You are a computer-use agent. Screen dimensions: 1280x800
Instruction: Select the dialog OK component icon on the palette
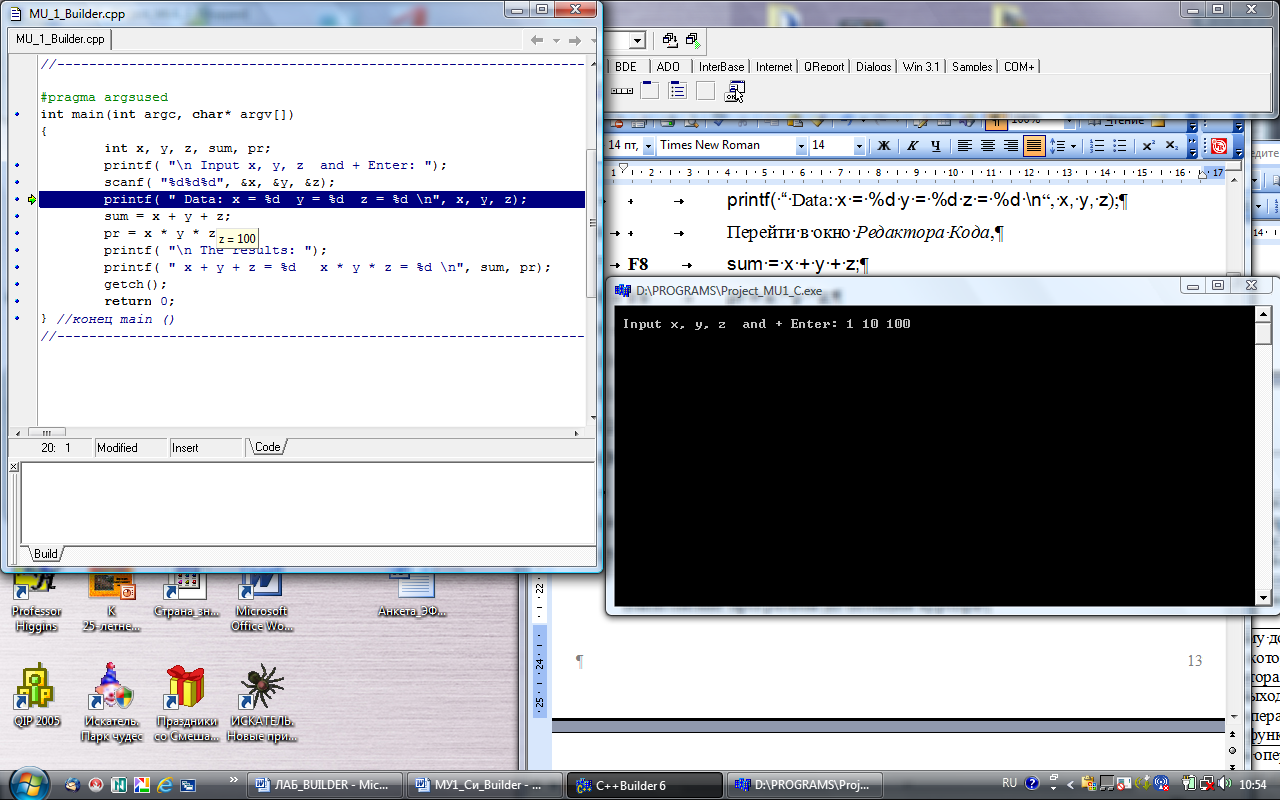coord(735,91)
